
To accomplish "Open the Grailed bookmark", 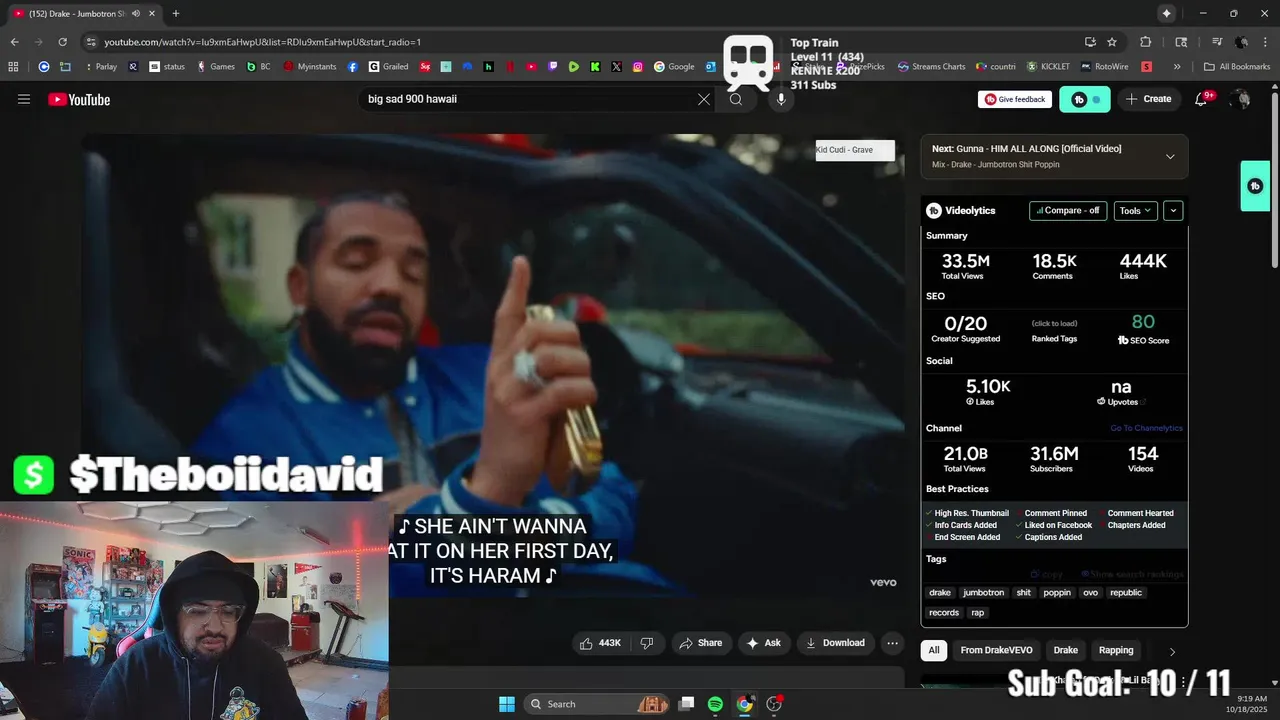I will click(388, 67).
